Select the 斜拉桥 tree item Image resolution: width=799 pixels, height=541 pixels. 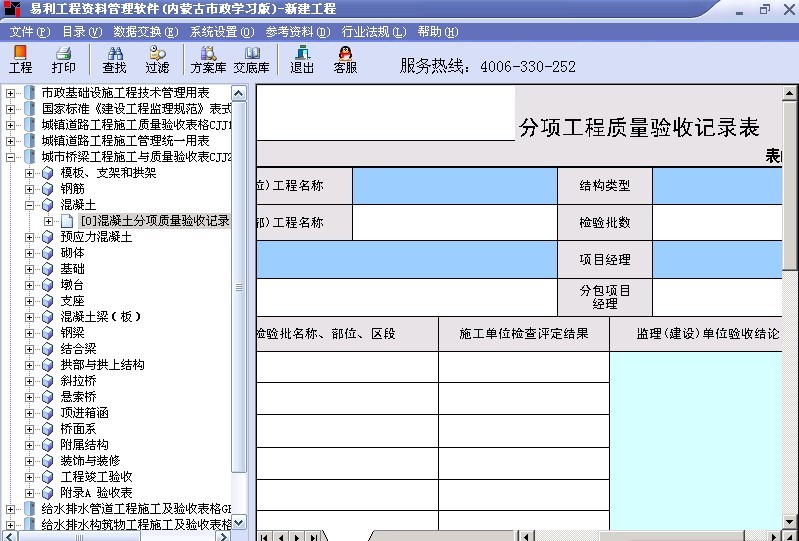[78, 381]
